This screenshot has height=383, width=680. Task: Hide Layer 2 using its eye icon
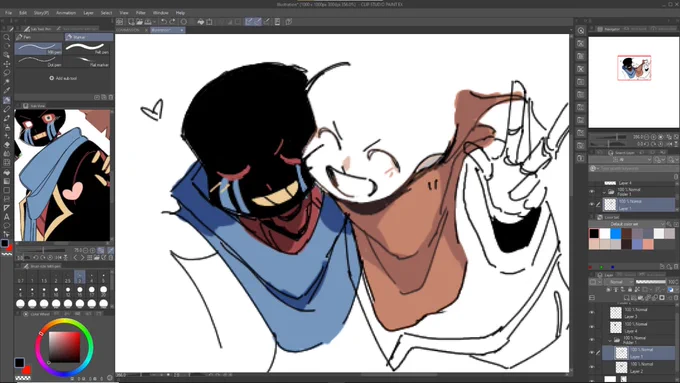tap(592, 367)
